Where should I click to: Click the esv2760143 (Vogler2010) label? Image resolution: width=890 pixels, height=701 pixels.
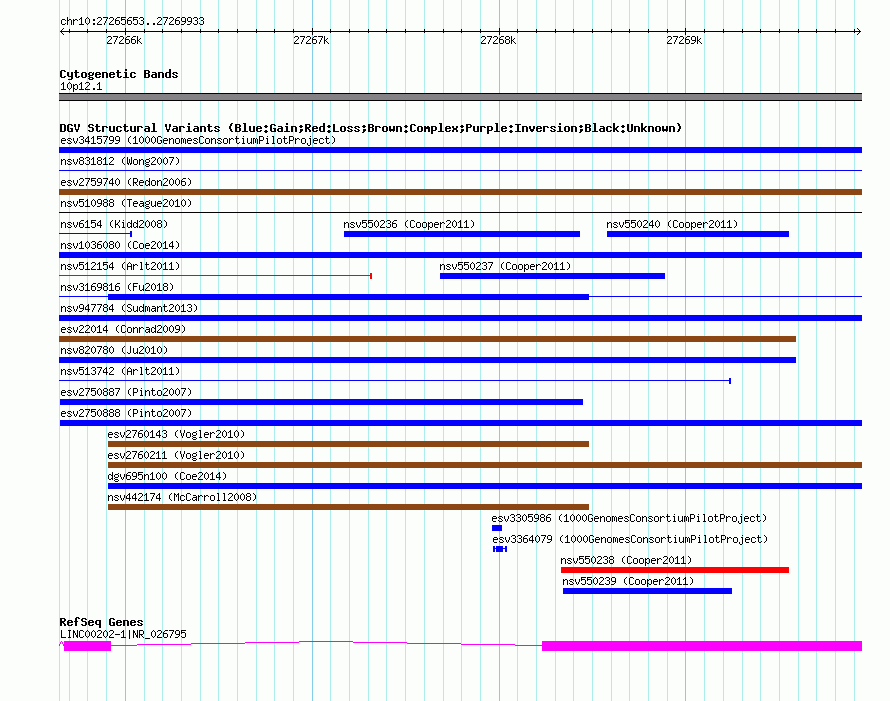click(x=176, y=434)
